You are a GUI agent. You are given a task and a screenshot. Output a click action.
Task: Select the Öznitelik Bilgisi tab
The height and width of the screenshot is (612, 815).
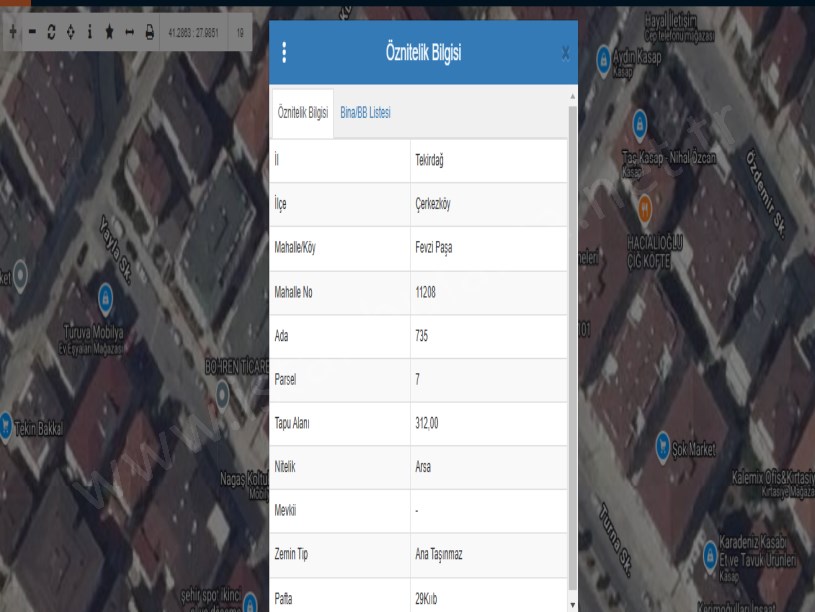[x=303, y=113]
